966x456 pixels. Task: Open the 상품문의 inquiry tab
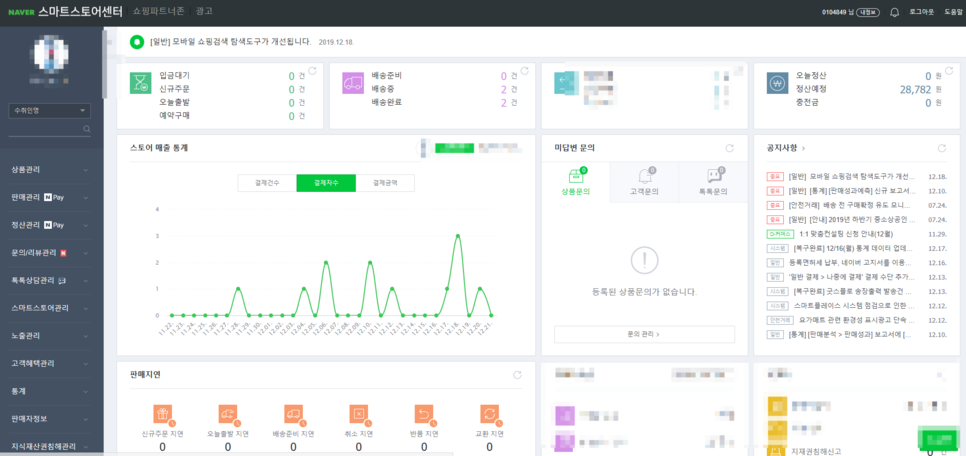575,182
